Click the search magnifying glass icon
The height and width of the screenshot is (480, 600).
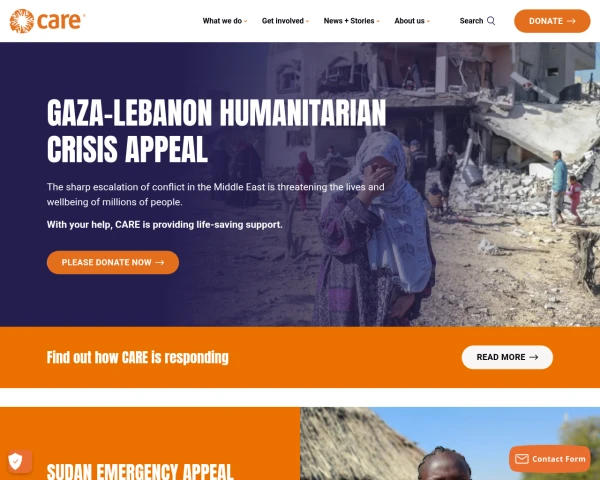tap(491, 21)
